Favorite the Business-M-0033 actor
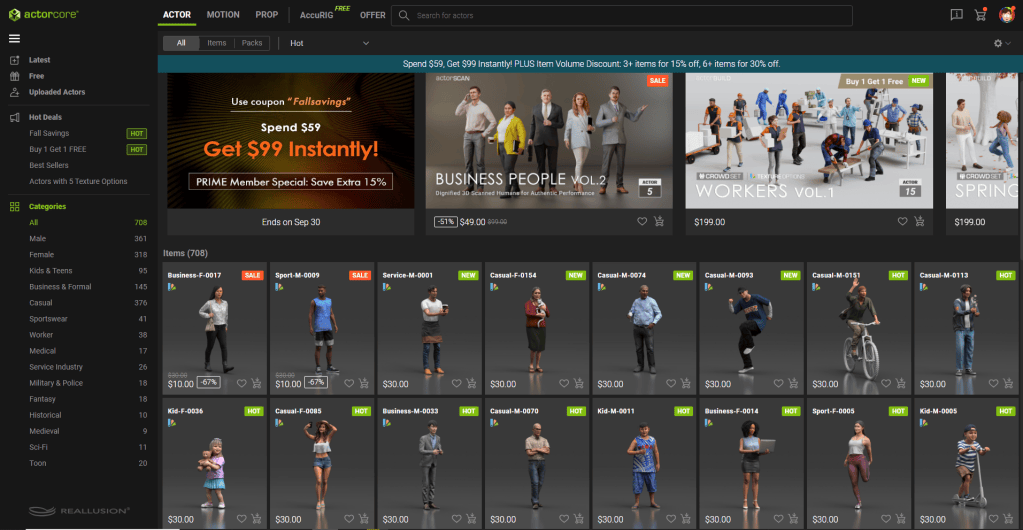Viewport: 1023px width, 530px height. coord(456,519)
